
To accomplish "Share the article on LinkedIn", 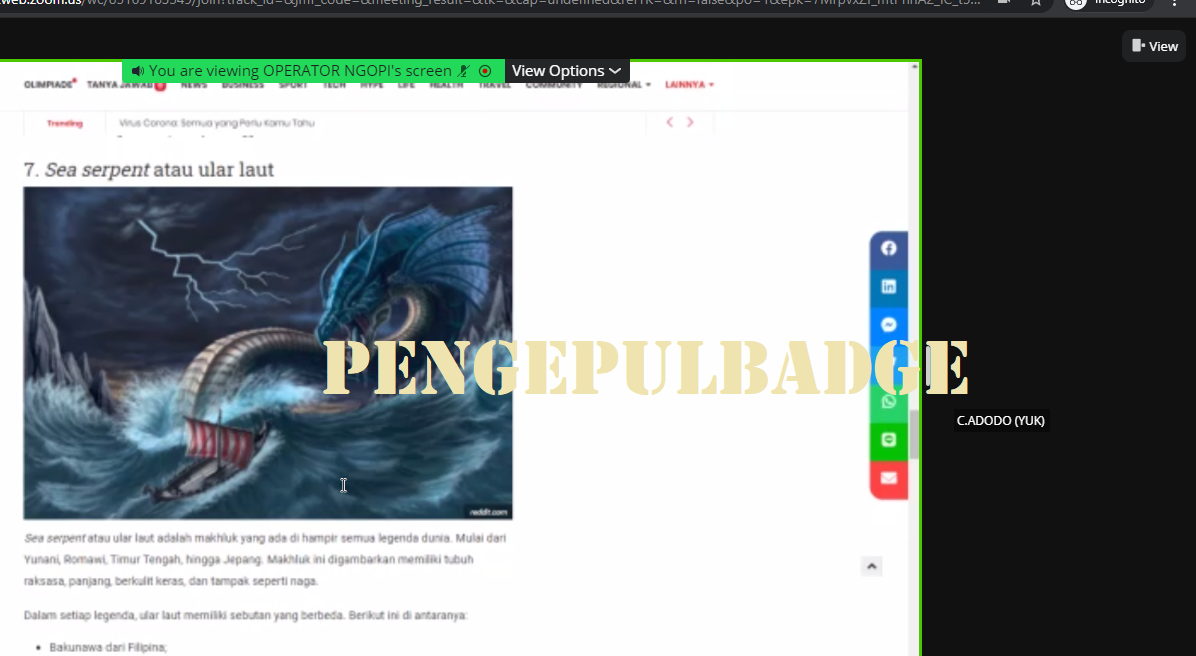I will click(889, 287).
